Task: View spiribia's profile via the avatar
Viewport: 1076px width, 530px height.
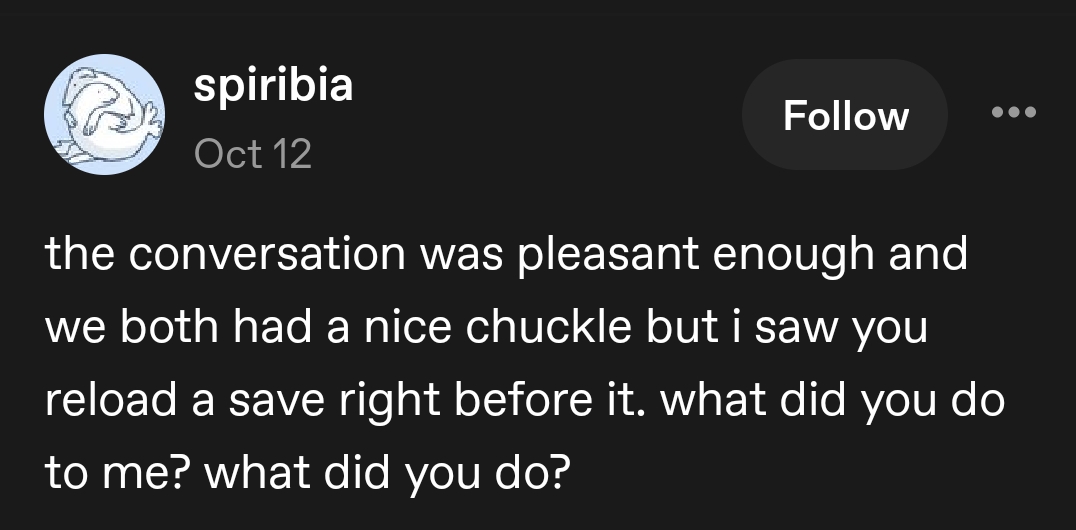Action: pyautogui.click(x=104, y=116)
